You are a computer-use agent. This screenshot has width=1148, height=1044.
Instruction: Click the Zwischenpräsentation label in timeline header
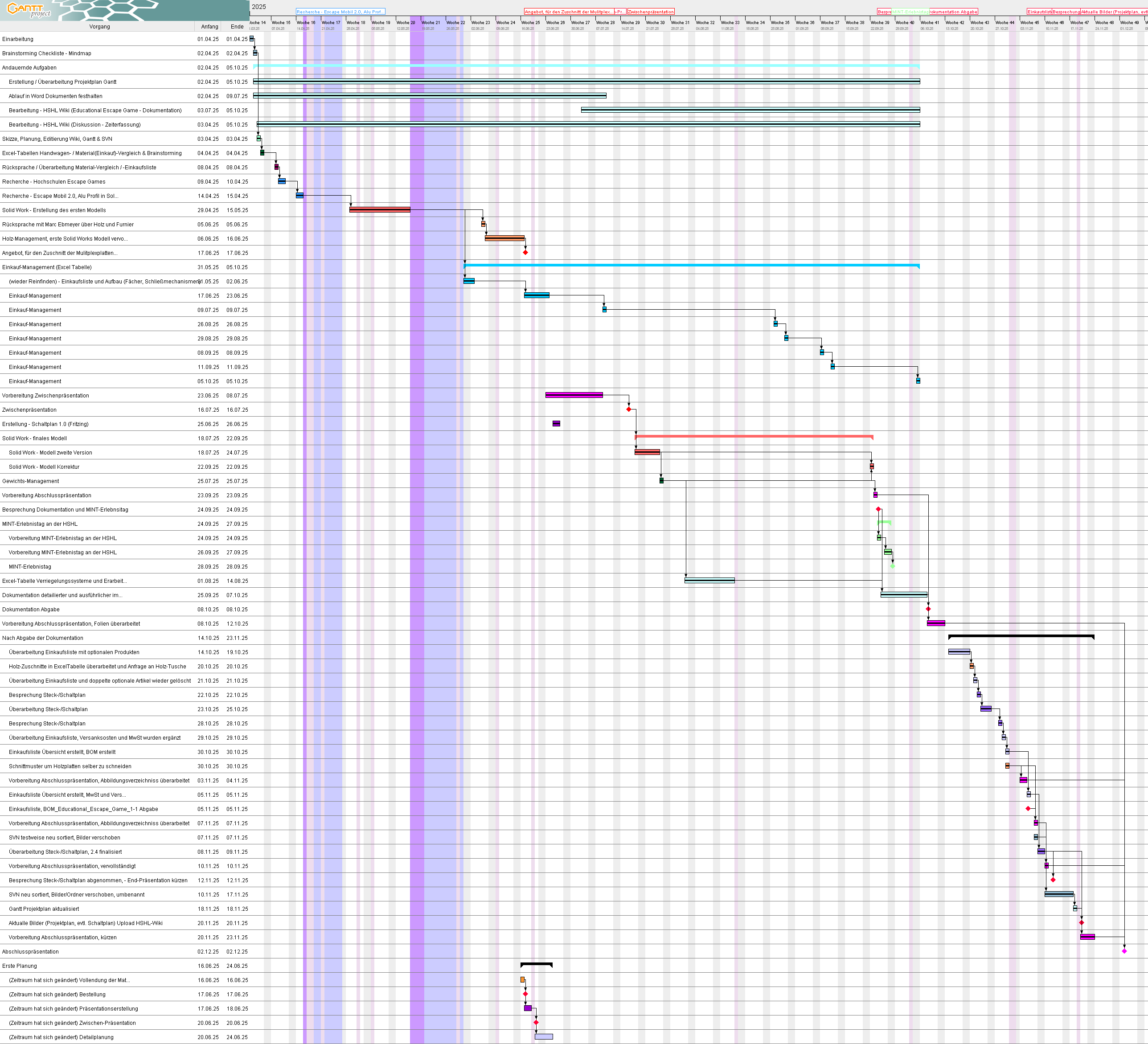click(x=651, y=12)
